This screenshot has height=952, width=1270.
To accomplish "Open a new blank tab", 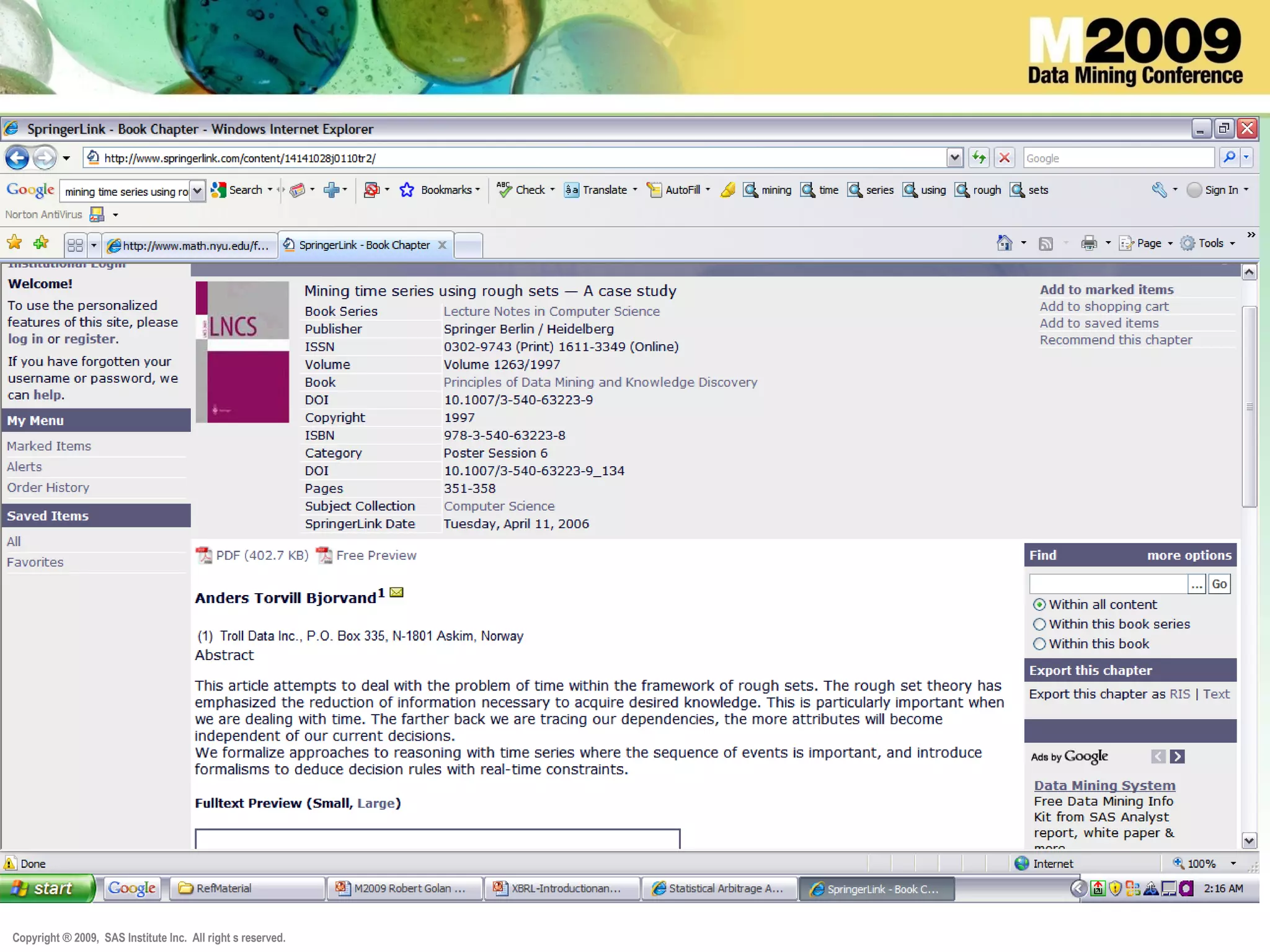I will [469, 245].
